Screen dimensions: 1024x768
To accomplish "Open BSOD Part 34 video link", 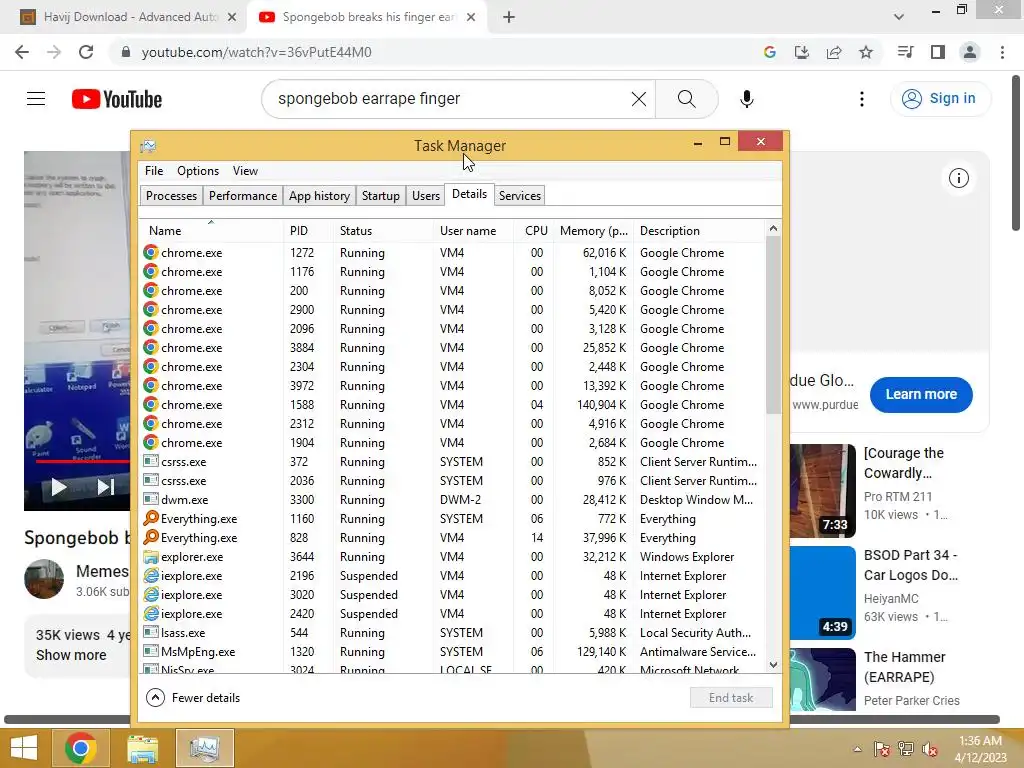I will tap(910, 565).
